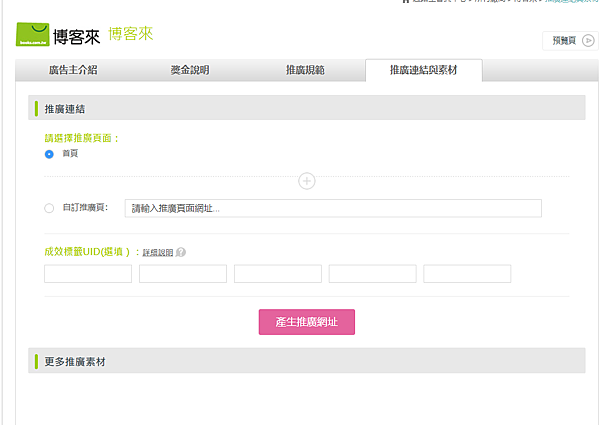The width and height of the screenshot is (600, 425).
Task: Choose the 自訂推廣頁 radio option
Action: tap(49, 208)
